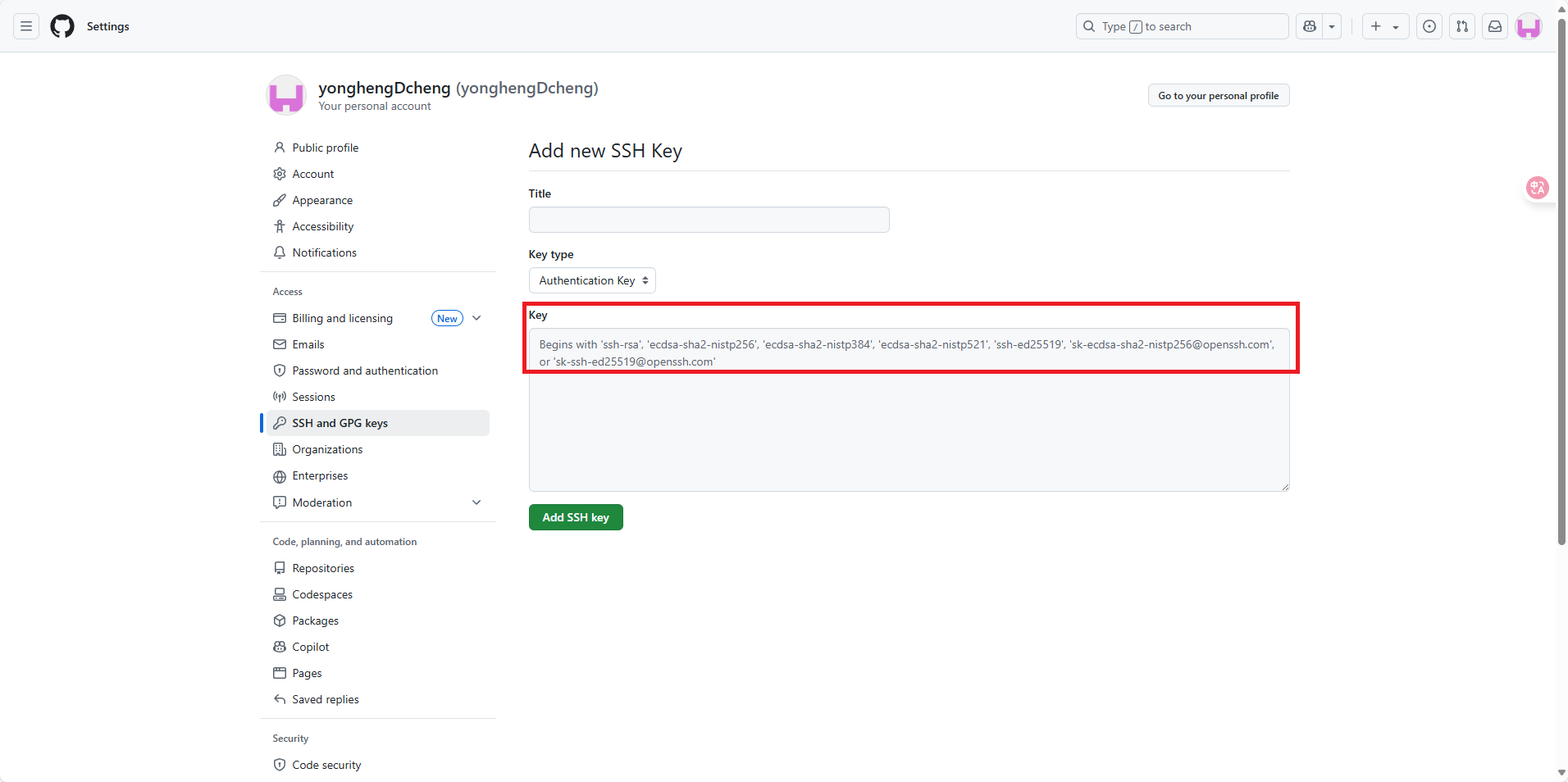Open the Emails settings page
This screenshot has height=782, width=1568.
pos(308,344)
